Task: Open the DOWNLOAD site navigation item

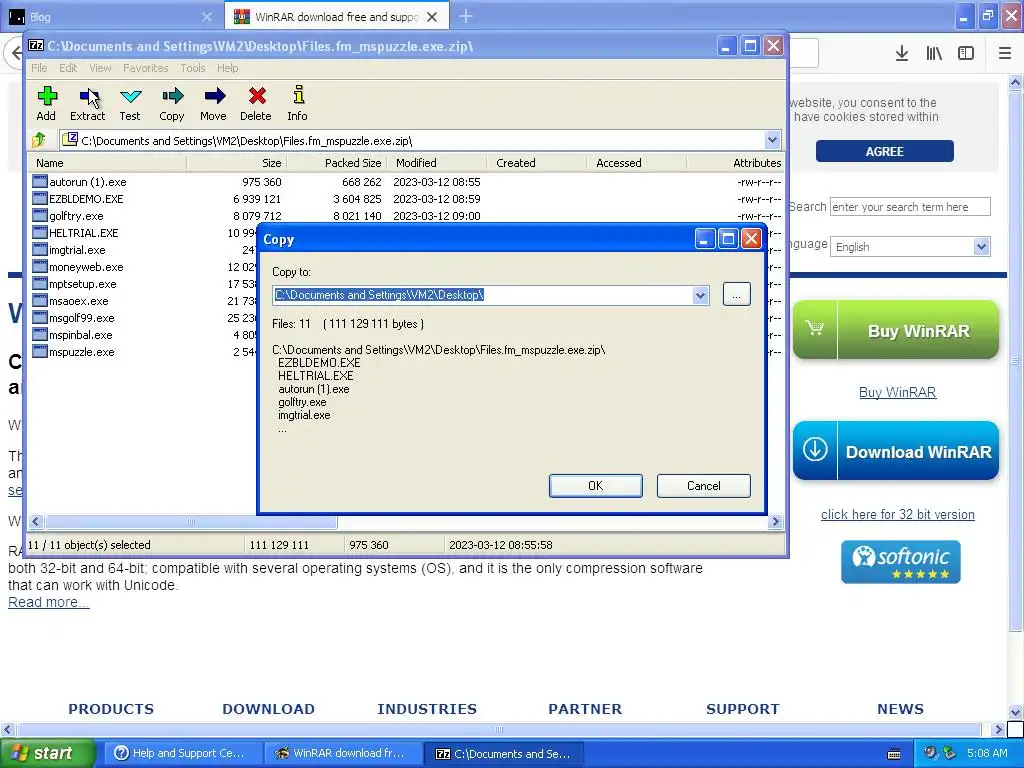Action: coord(268,709)
